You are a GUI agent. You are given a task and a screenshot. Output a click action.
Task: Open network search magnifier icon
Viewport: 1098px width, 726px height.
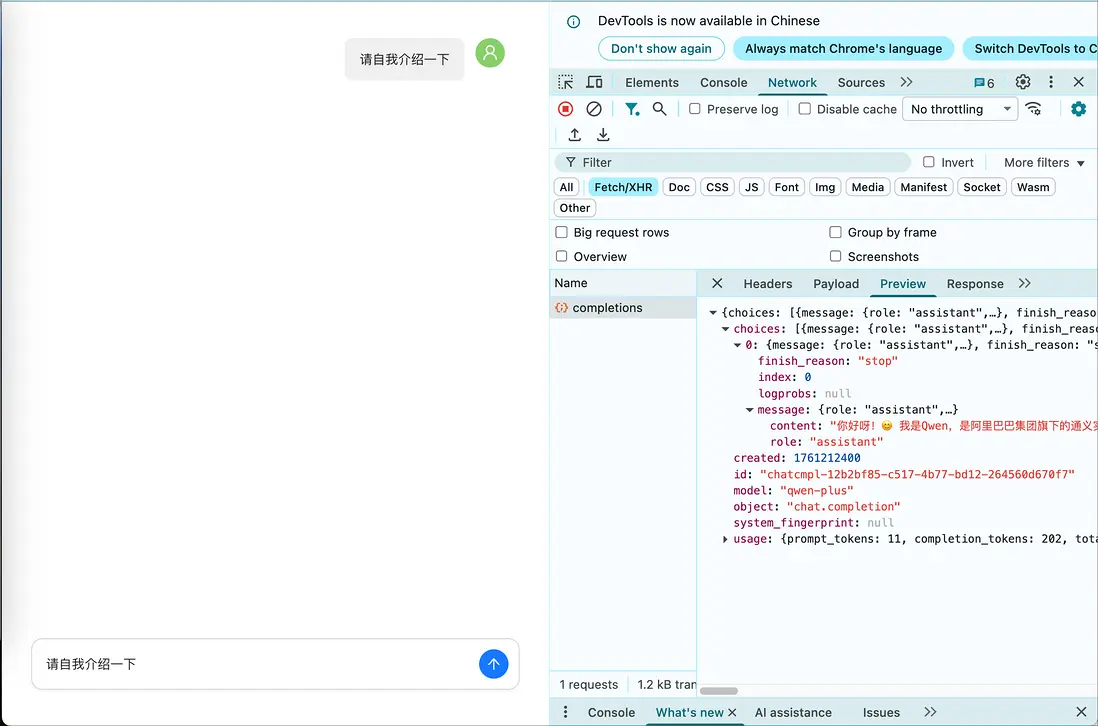click(x=660, y=109)
